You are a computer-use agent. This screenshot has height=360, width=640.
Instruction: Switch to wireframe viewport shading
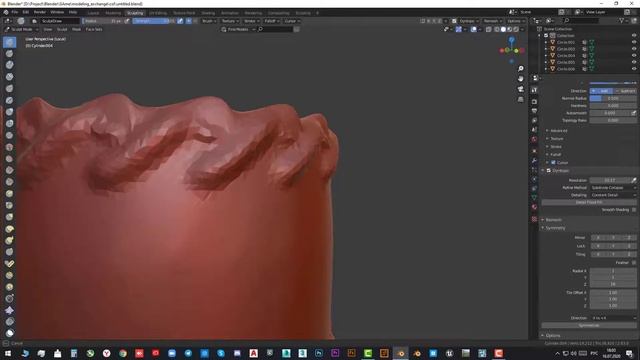[x=497, y=29]
